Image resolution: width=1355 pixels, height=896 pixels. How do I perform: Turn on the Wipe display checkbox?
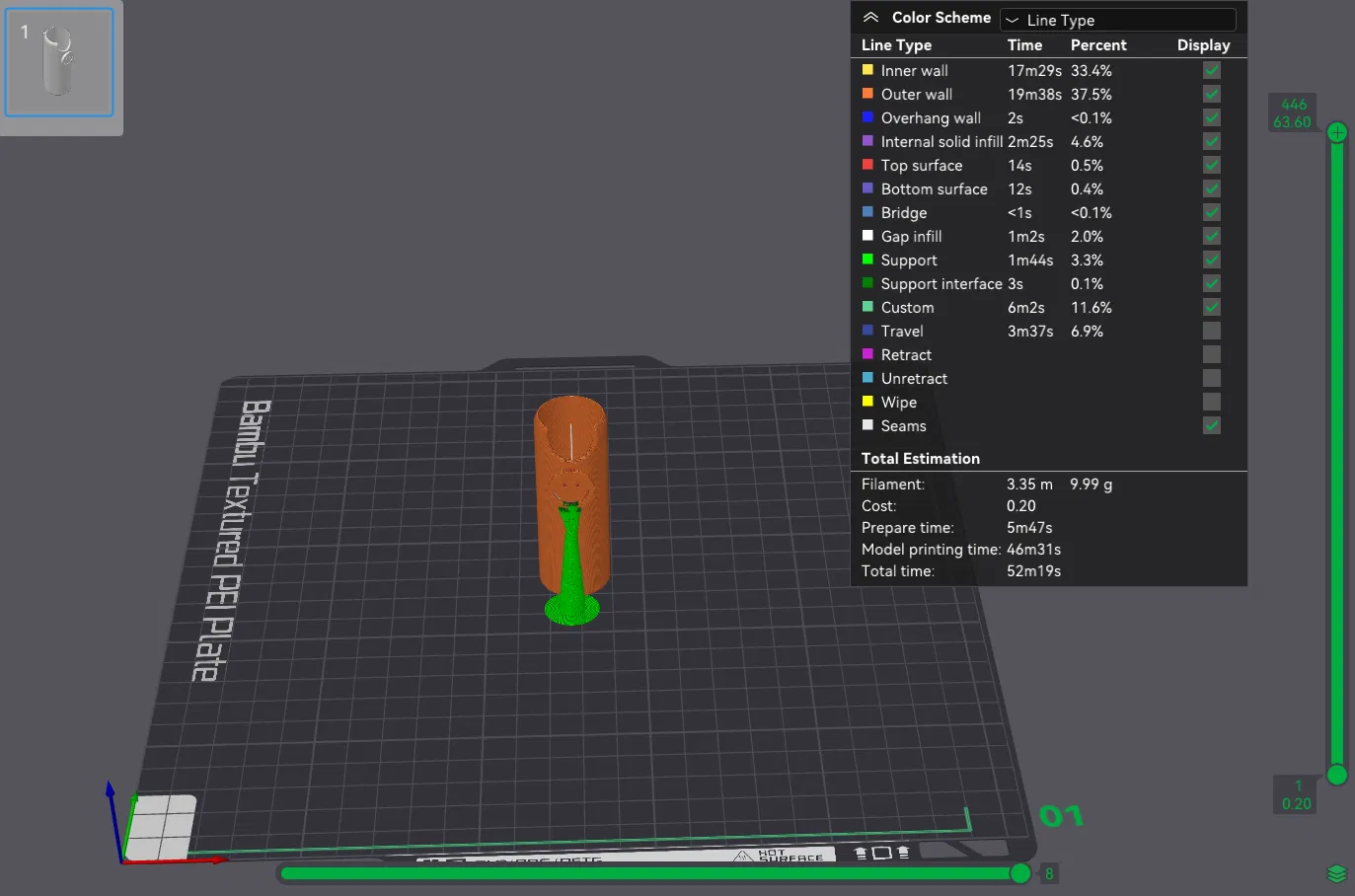[x=1212, y=402]
